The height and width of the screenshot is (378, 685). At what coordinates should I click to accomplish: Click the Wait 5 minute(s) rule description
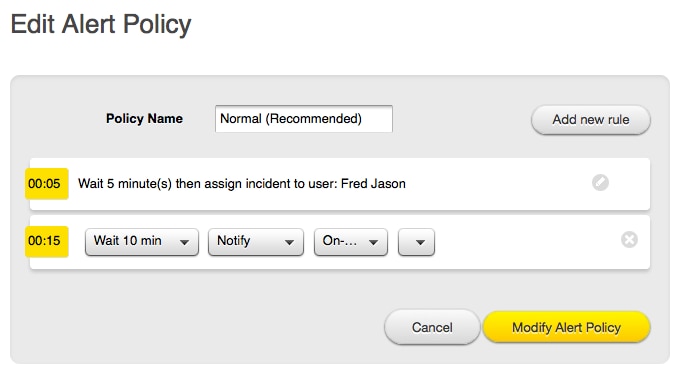242,184
